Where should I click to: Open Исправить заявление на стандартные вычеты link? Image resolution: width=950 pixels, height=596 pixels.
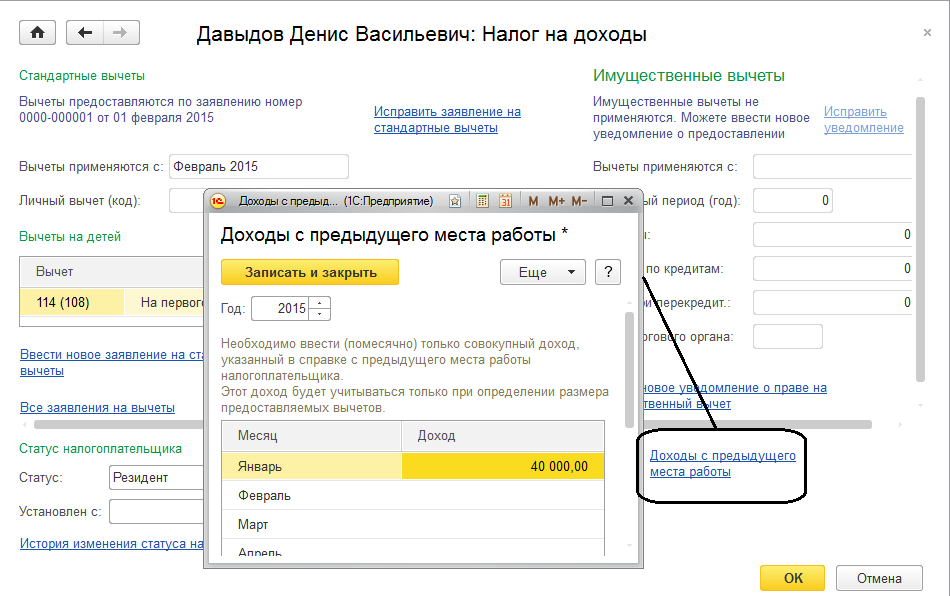[447, 119]
